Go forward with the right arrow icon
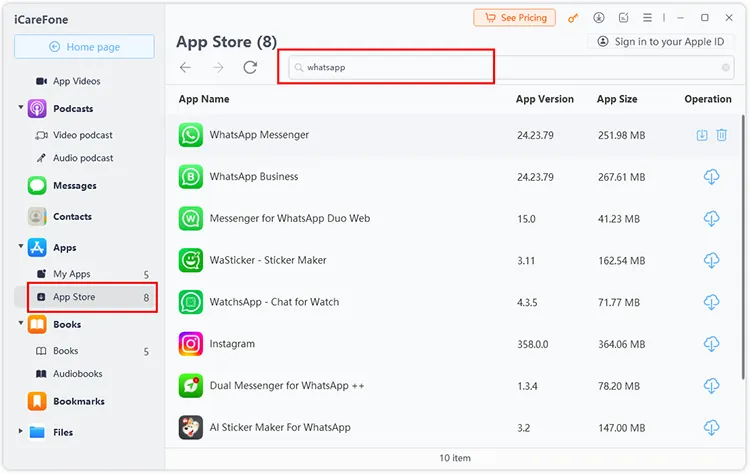Screen dimensions: 750x474 click(x=218, y=67)
